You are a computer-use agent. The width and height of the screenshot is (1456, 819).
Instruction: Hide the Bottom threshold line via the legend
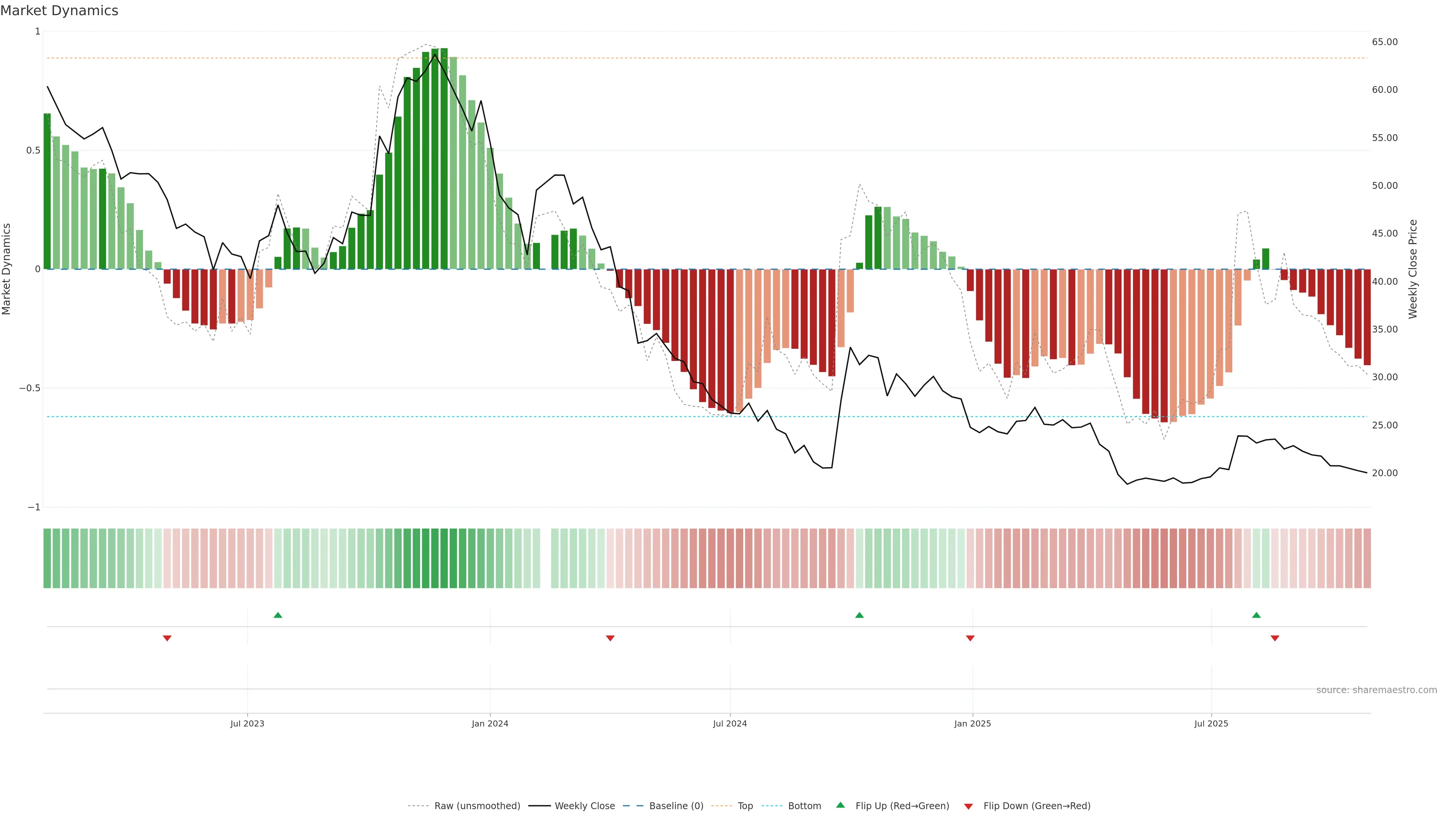(804, 806)
